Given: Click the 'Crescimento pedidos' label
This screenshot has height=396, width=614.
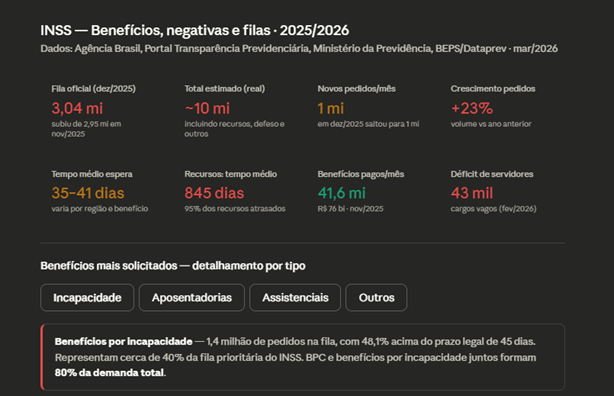Looking at the screenshot, I should tap(493, 89).
